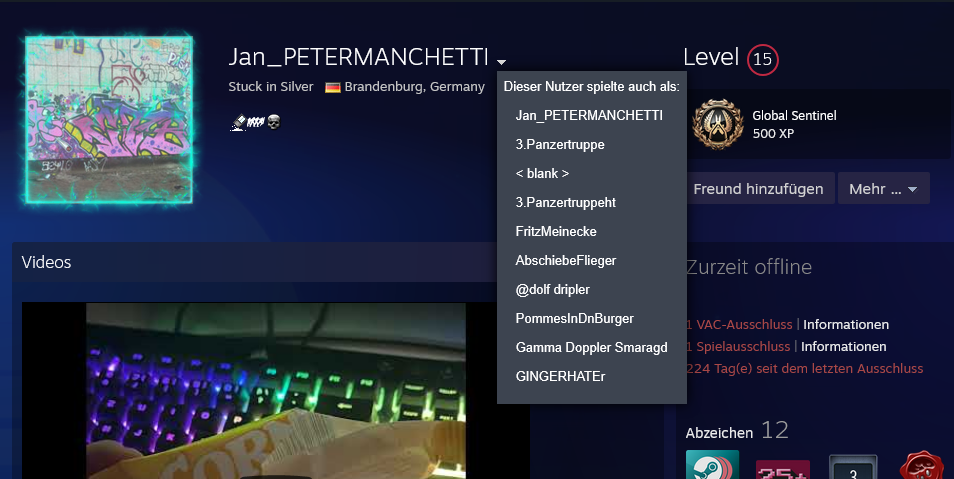Viewport: 954px width, 479px height.
Task: Open the Mehr ... dropdown
Action: [x=883, y=189]
